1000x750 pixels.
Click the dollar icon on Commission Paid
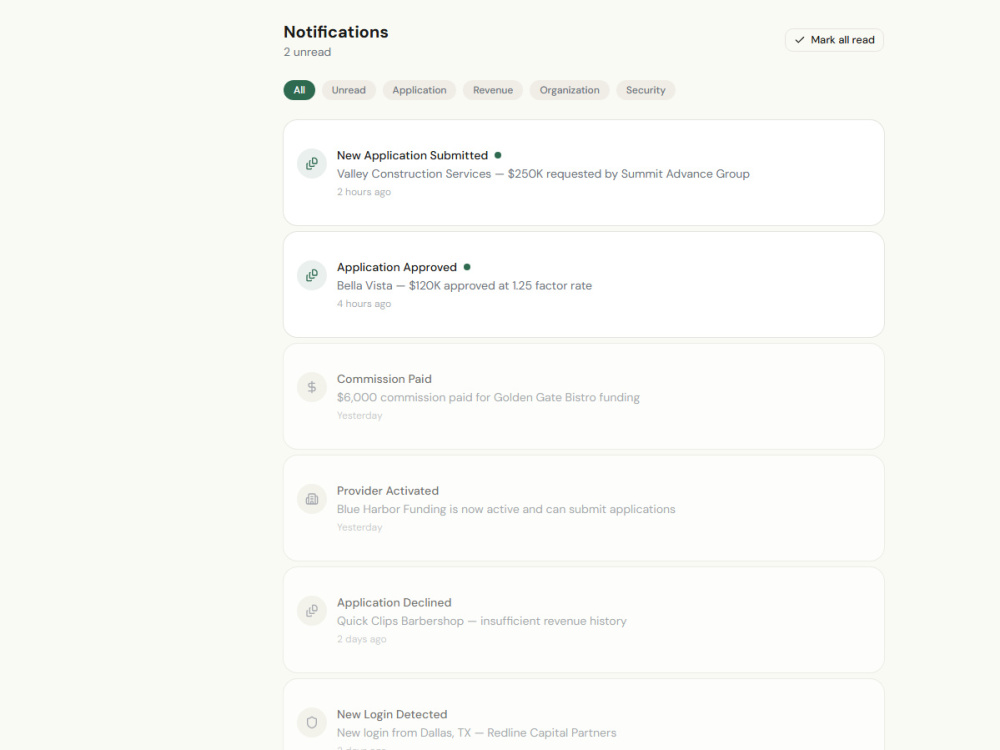click(x=312, y=387)
